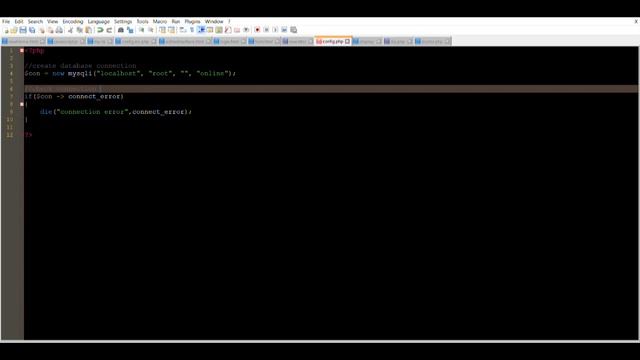This screenshot has width=640, height=360.
Task: Click the Replace toolbar icon
Action: point(130,30)
